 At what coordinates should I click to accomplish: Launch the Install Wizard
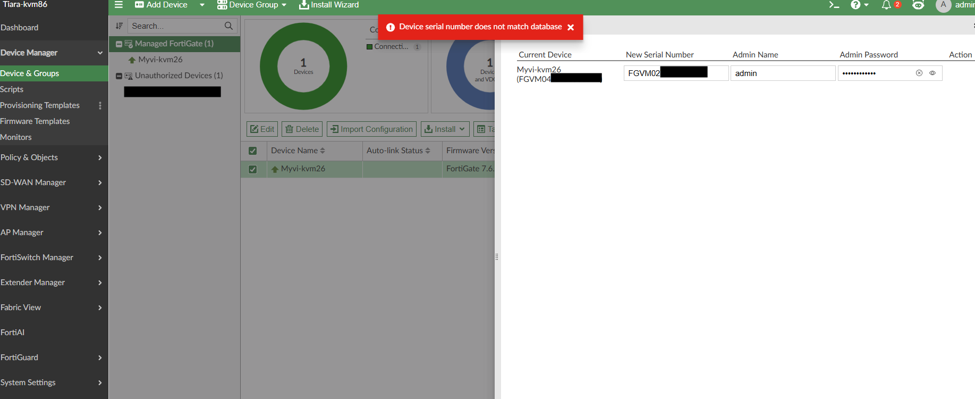click(x=329, y=5)
